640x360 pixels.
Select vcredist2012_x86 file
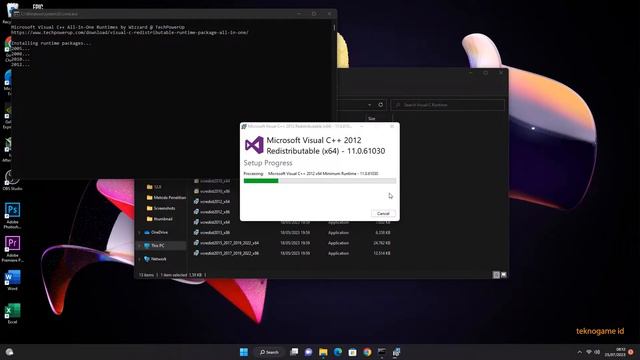(212, 212)
